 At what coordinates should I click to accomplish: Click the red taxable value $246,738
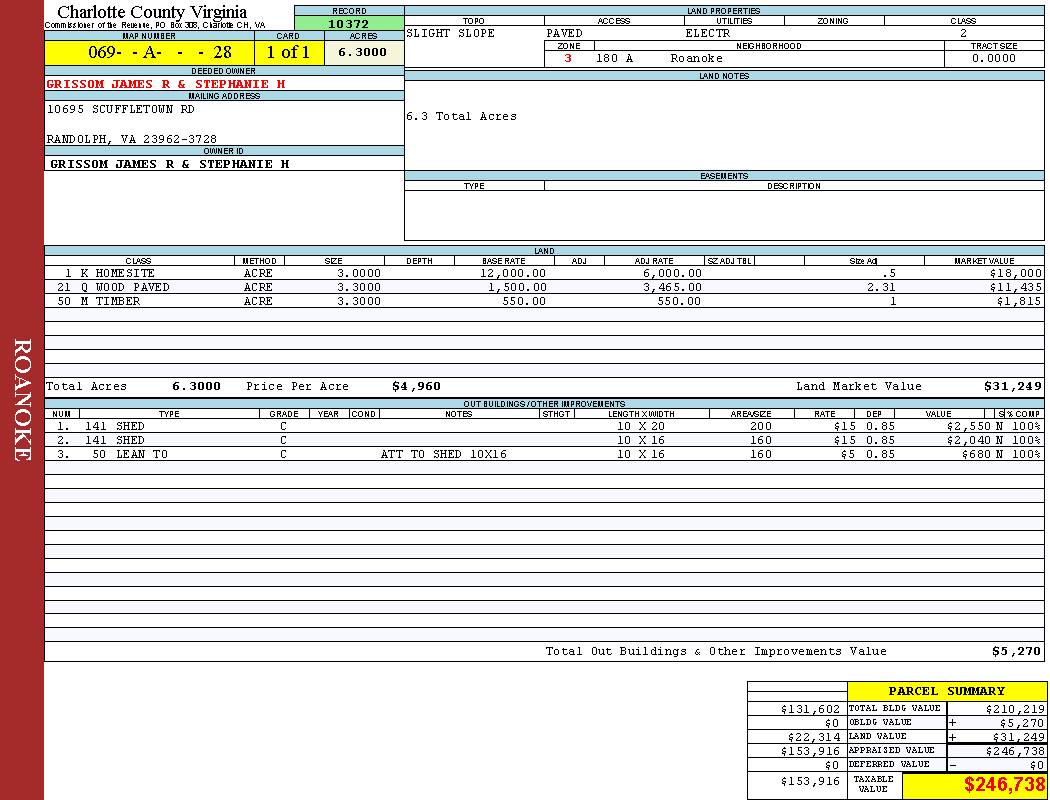click(1004, 786)
